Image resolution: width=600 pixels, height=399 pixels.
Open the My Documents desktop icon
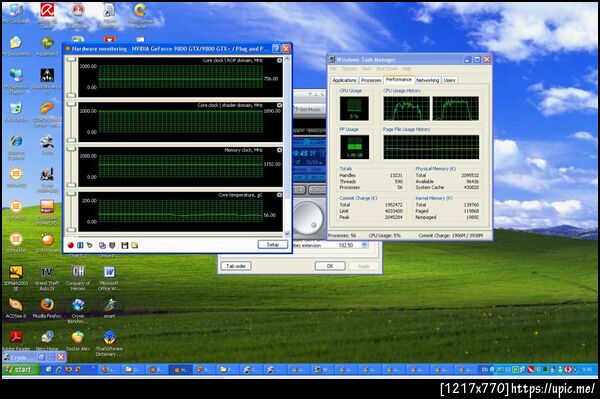pyautogui.click(x=16, y=46)
